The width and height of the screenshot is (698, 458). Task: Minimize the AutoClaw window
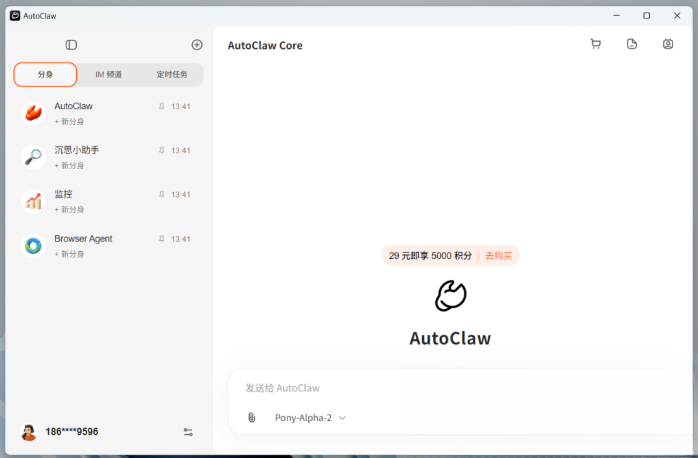(x=617, y=16)
